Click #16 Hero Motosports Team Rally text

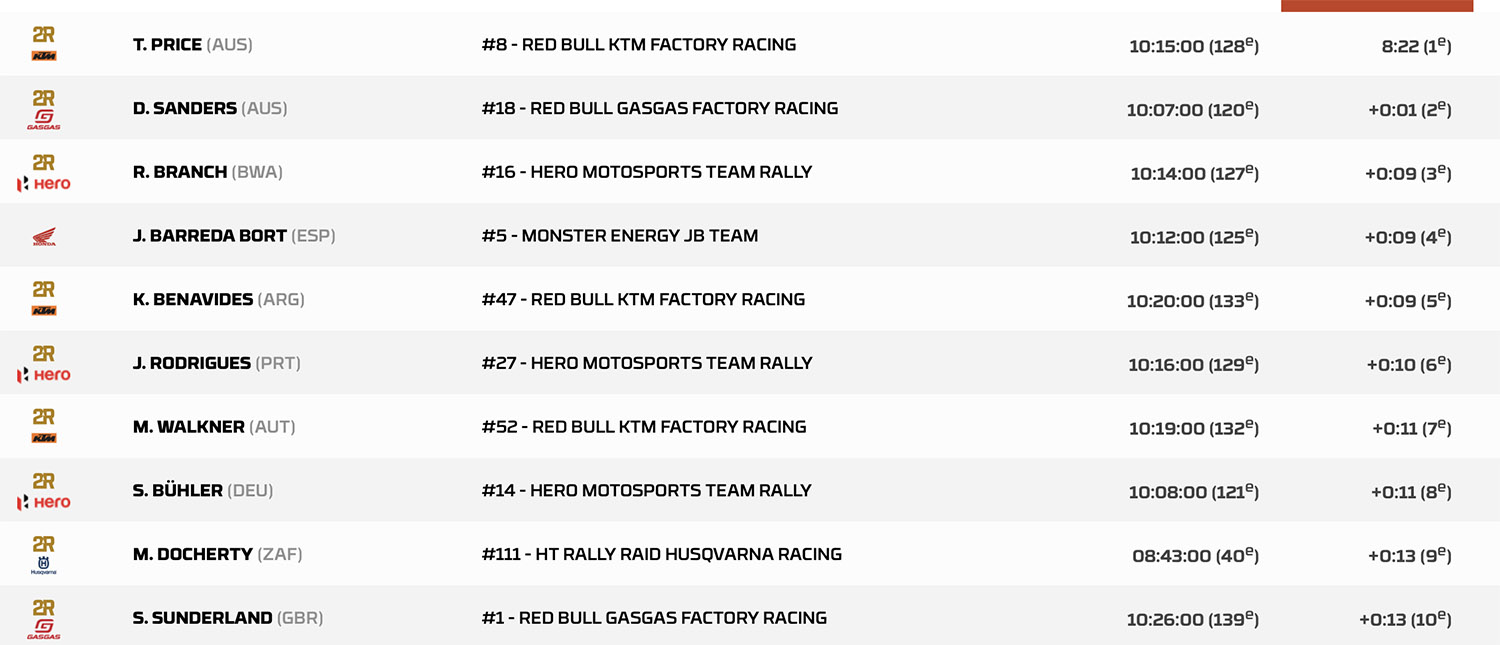tap(646, 172)
